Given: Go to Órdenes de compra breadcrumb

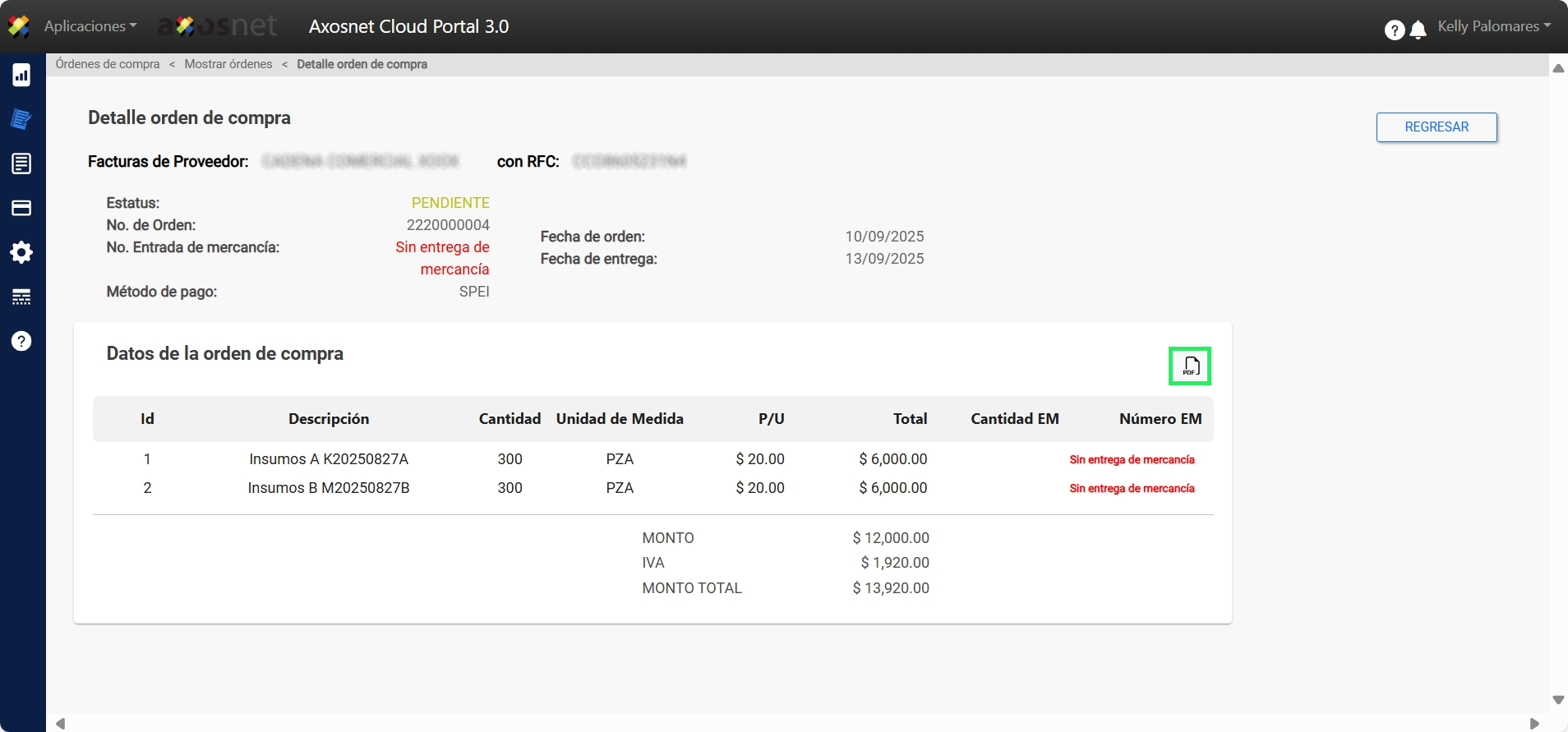Looking at the screenshot, I should point(108,64).
